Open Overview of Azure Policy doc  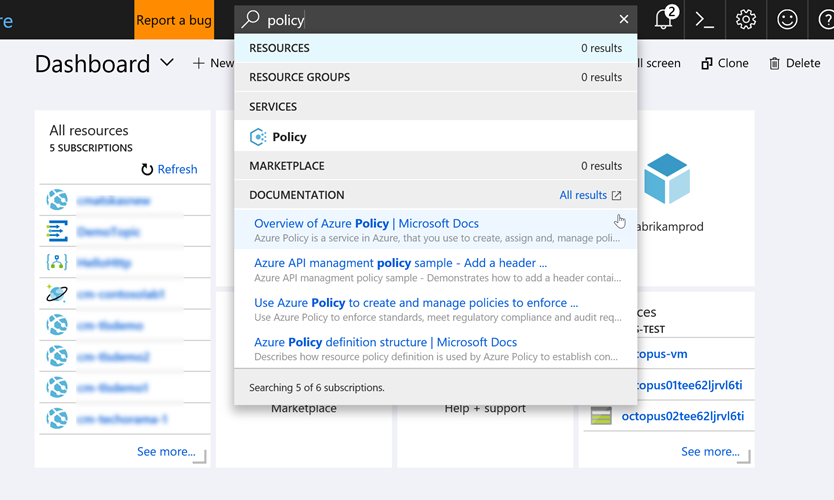pyautogui.click(x=366, y=223)
